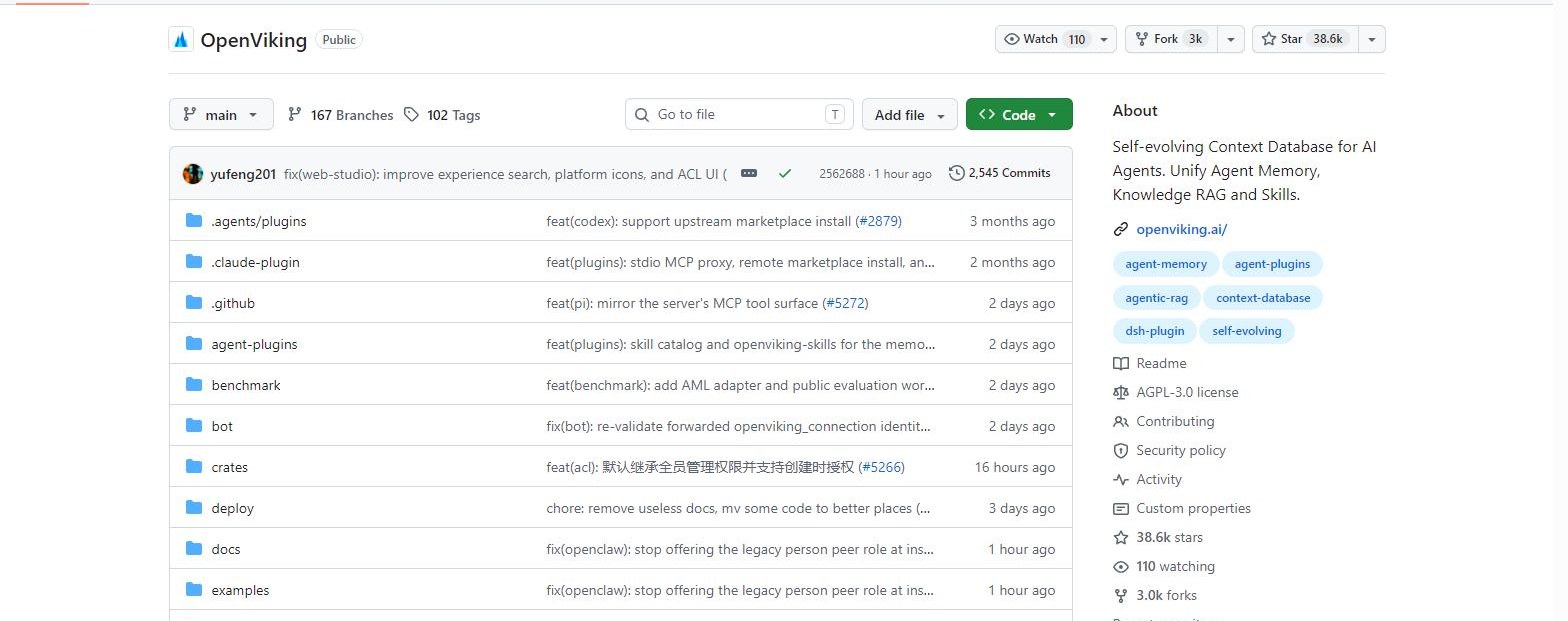Open the Add file dropdown
This screenshot has height=621, width=1568.
[x=909, y=115]
